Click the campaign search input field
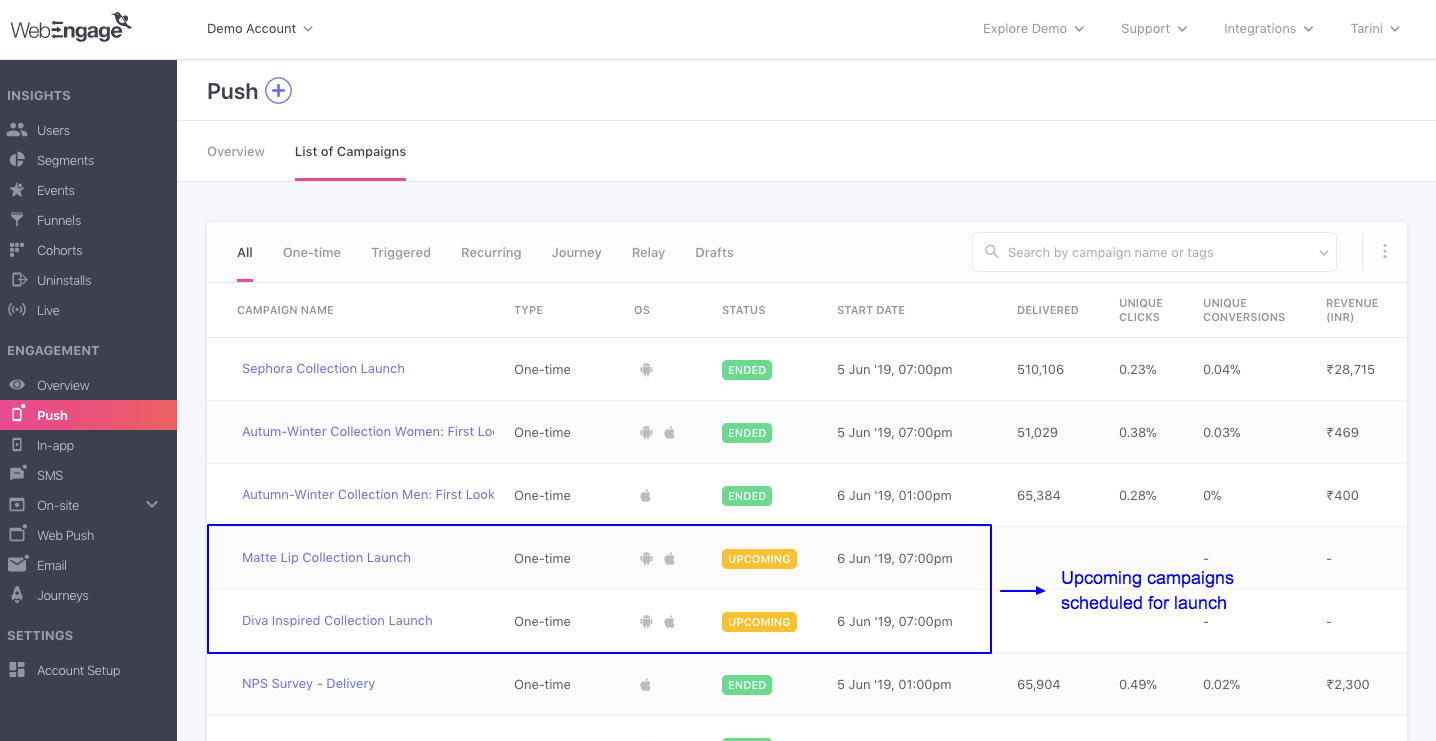1436x741 pixels. [1155, 253]
